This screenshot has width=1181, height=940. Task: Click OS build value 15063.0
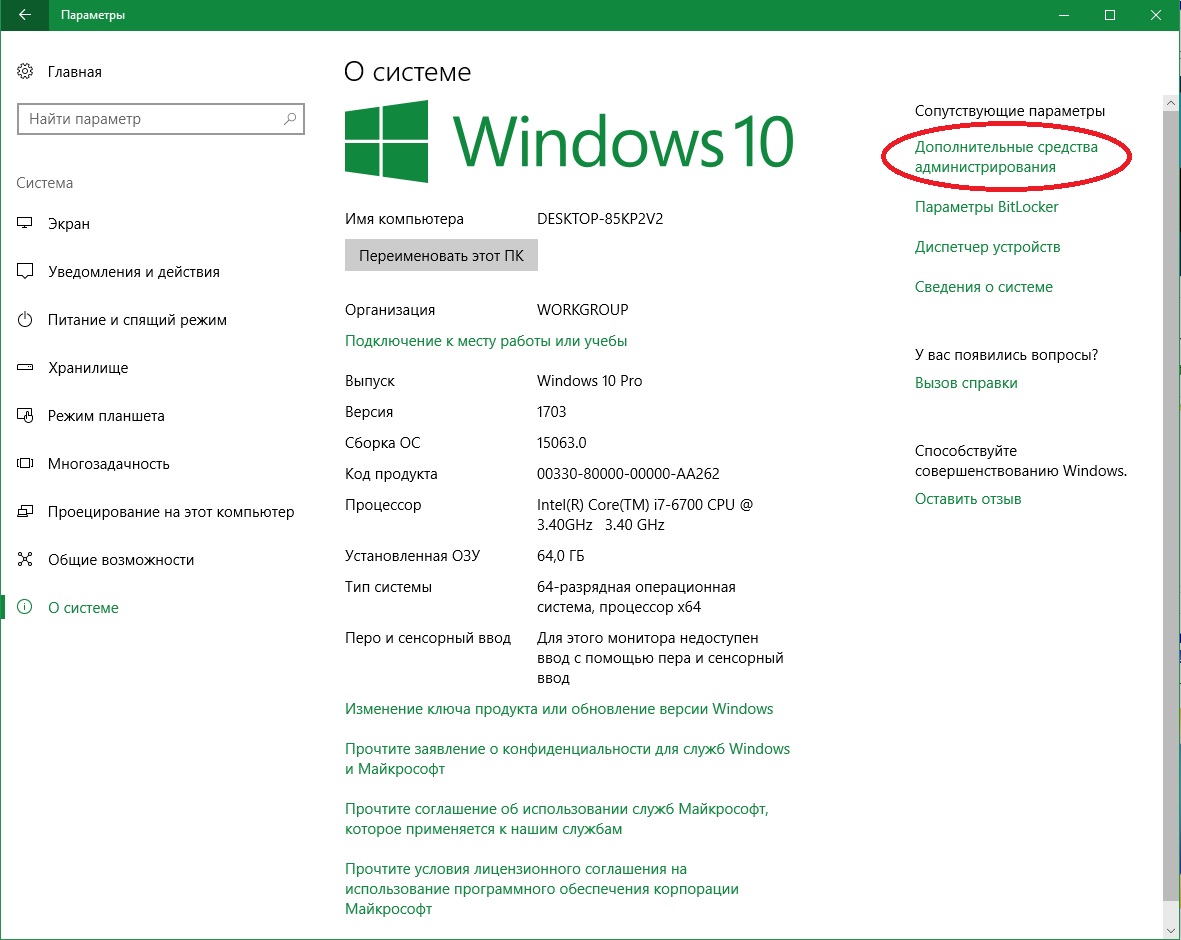[x=561, y=443]
